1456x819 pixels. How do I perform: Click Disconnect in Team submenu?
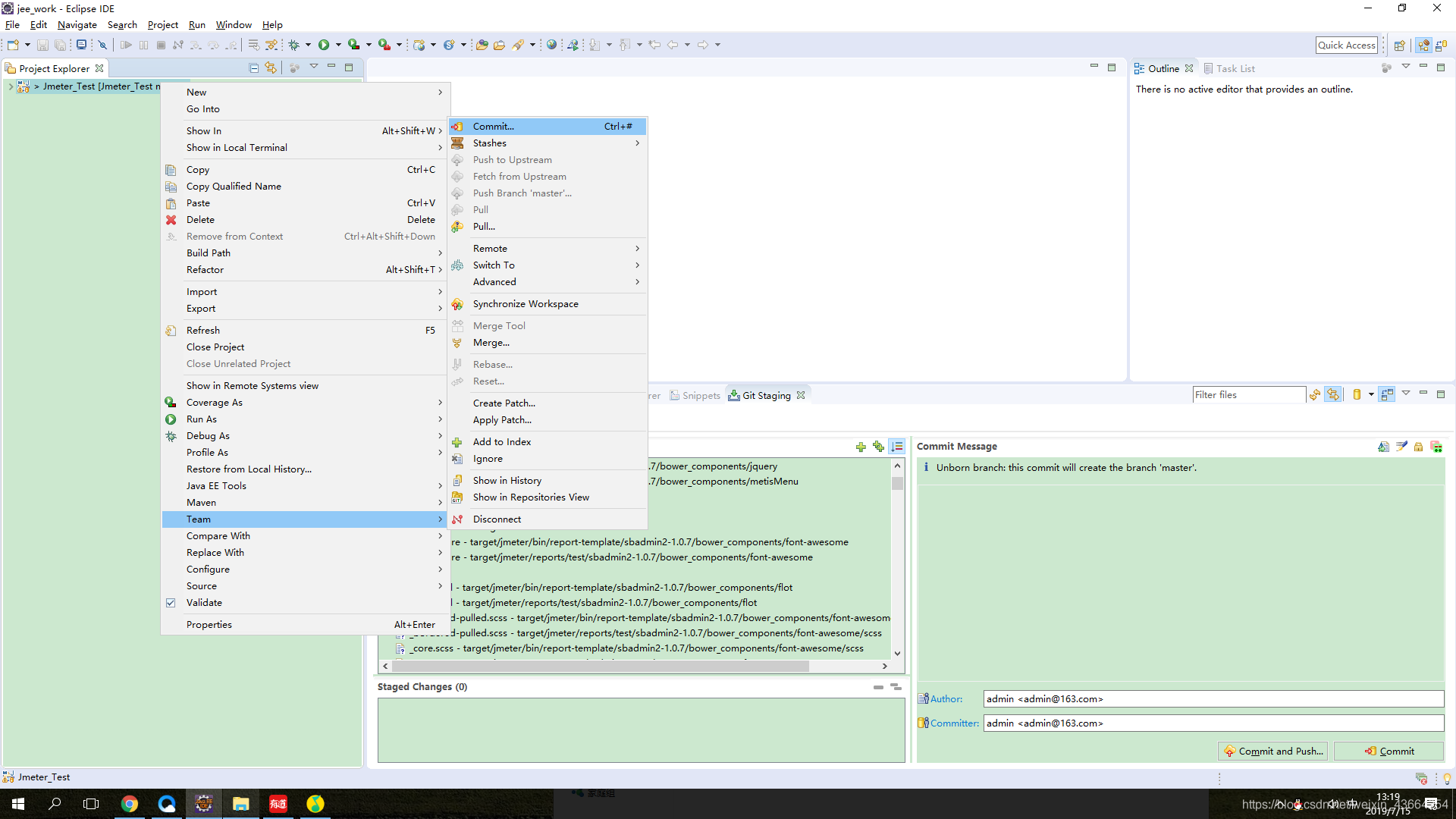[548, 519]
